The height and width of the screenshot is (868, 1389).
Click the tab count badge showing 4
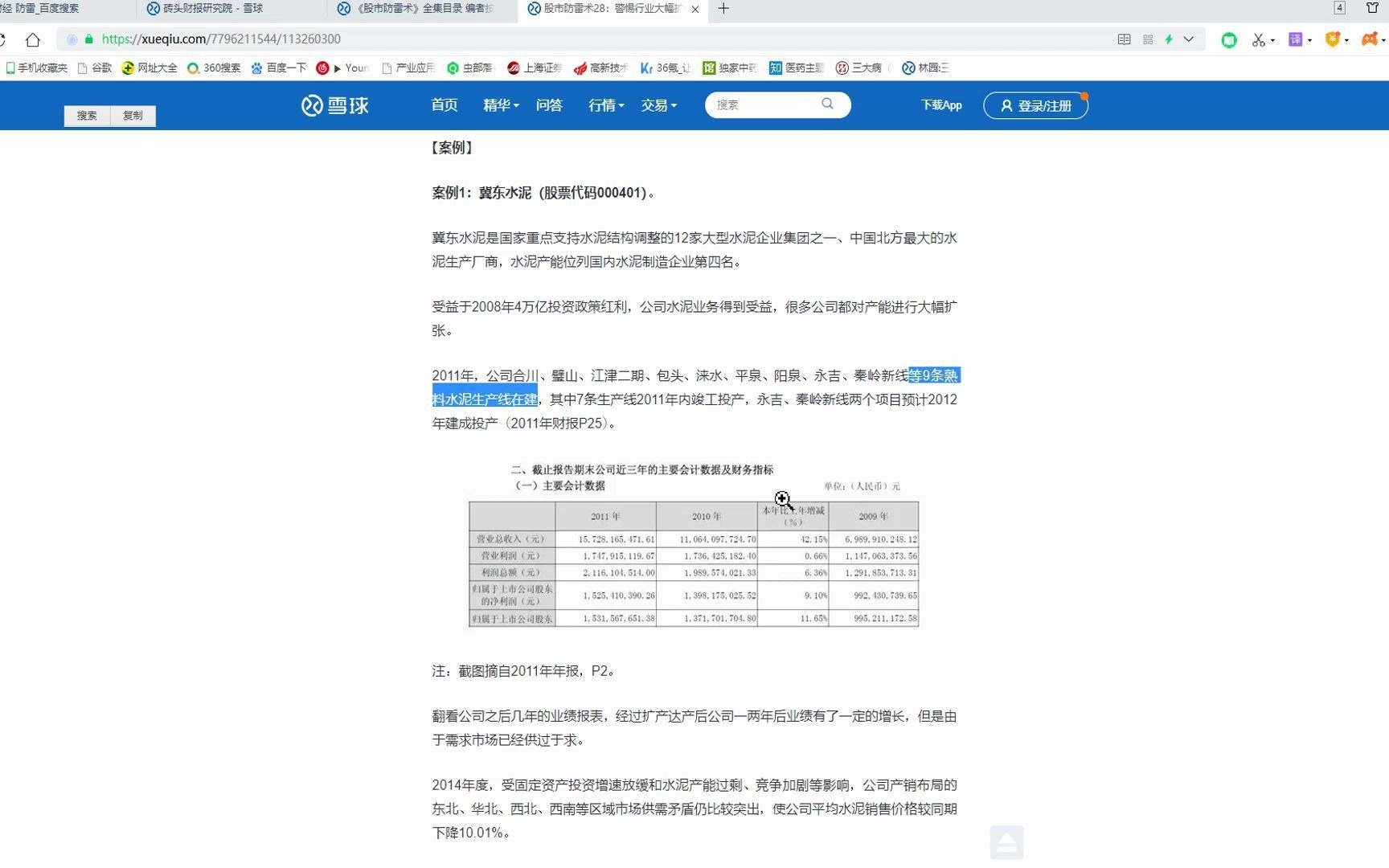1339,8
